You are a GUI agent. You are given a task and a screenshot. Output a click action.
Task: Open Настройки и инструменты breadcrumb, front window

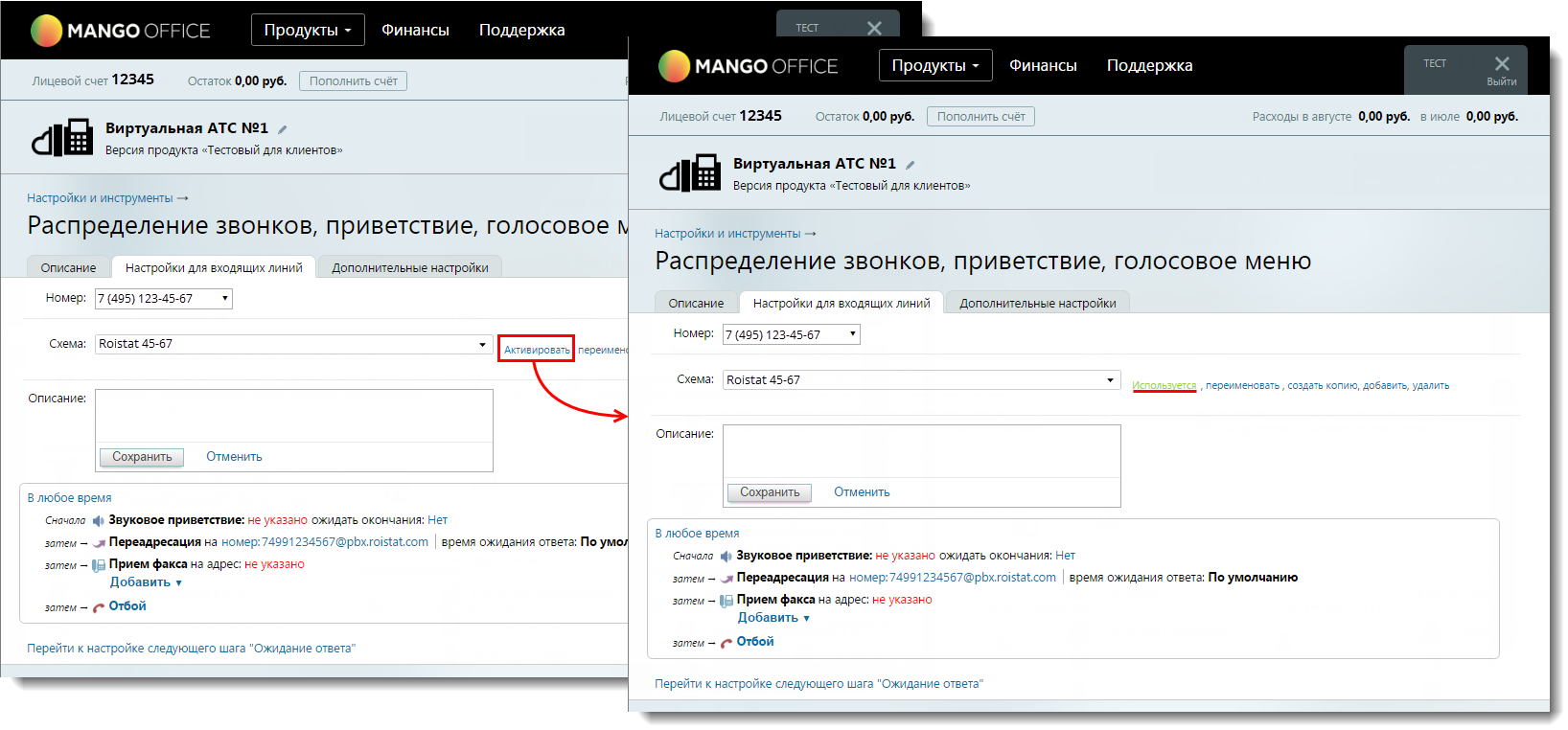tap(727, 234)
